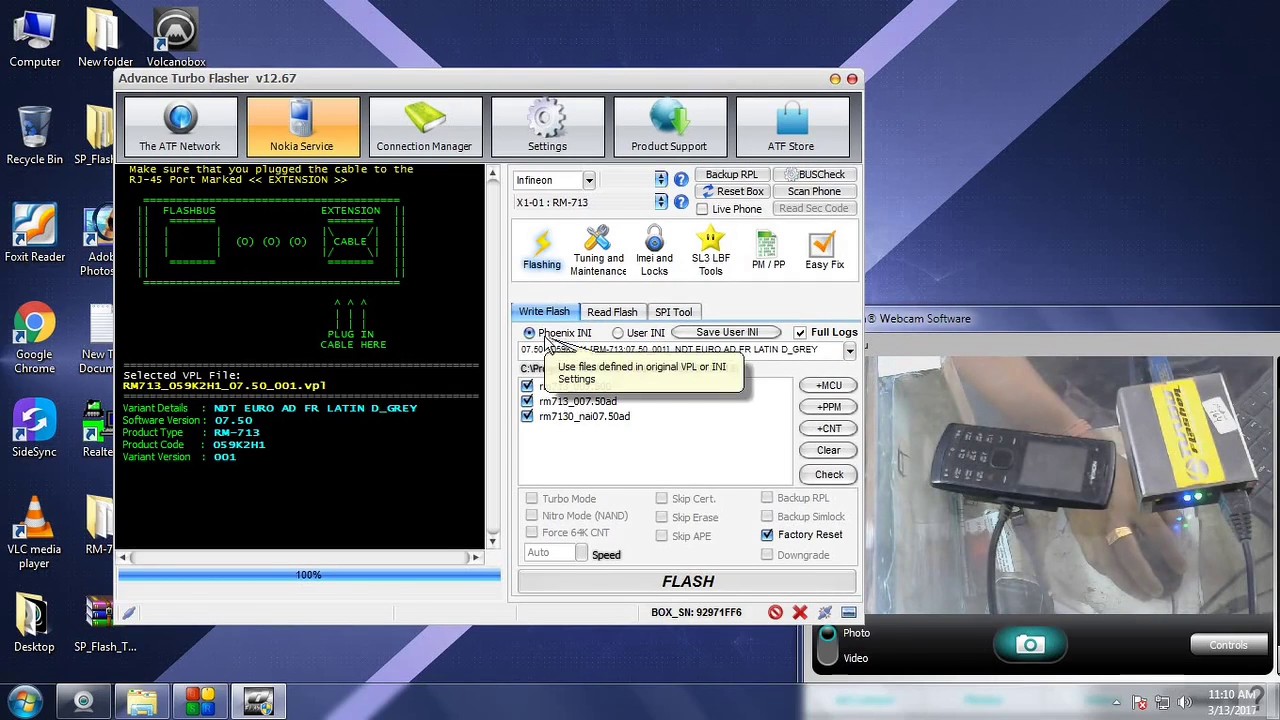Screen dimensions: 1280x720
Task: Toggle the Turbo Mode checkbox
Action: point(532,498)
